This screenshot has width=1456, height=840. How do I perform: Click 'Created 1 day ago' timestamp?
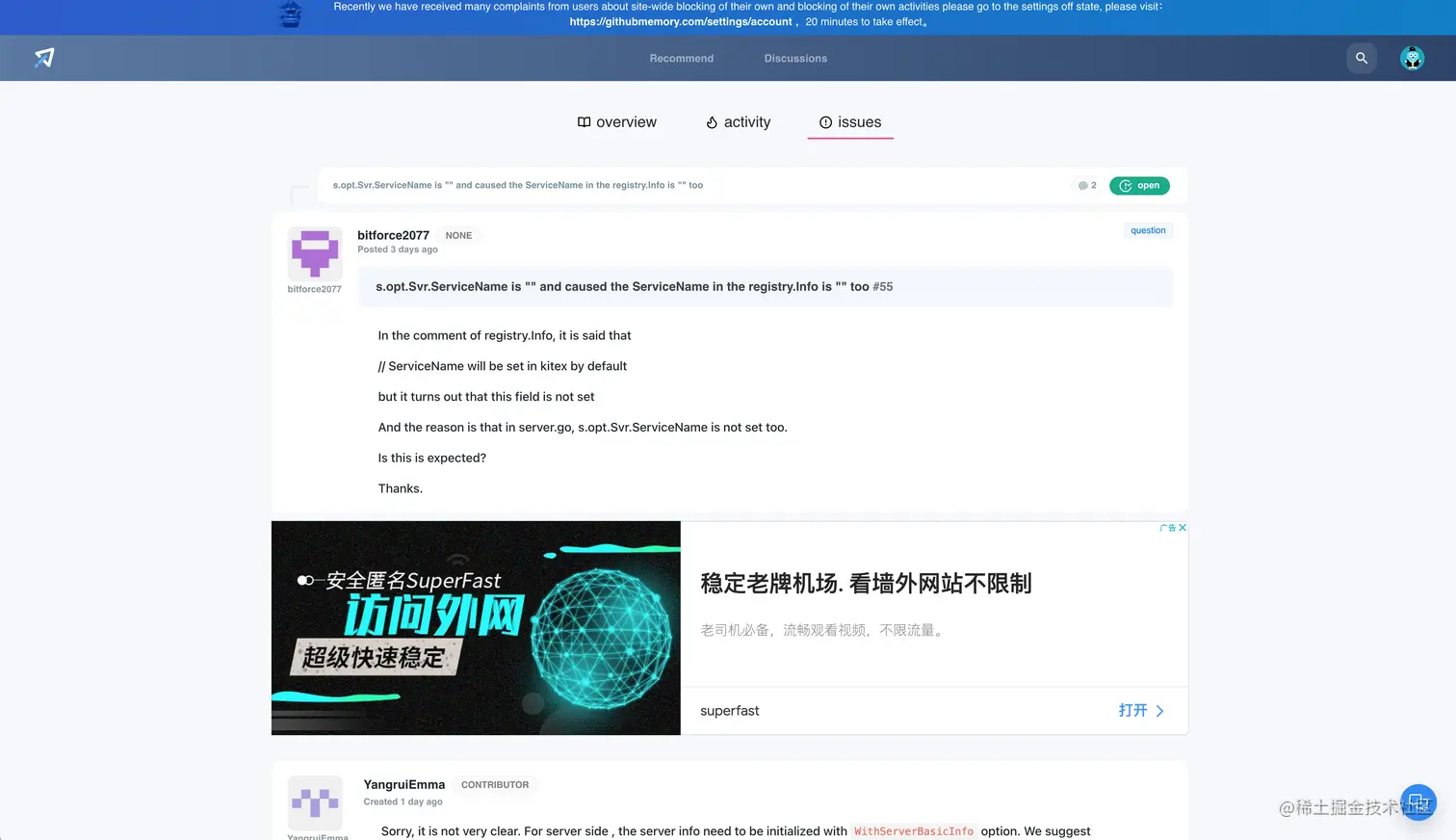coord(403,801)
